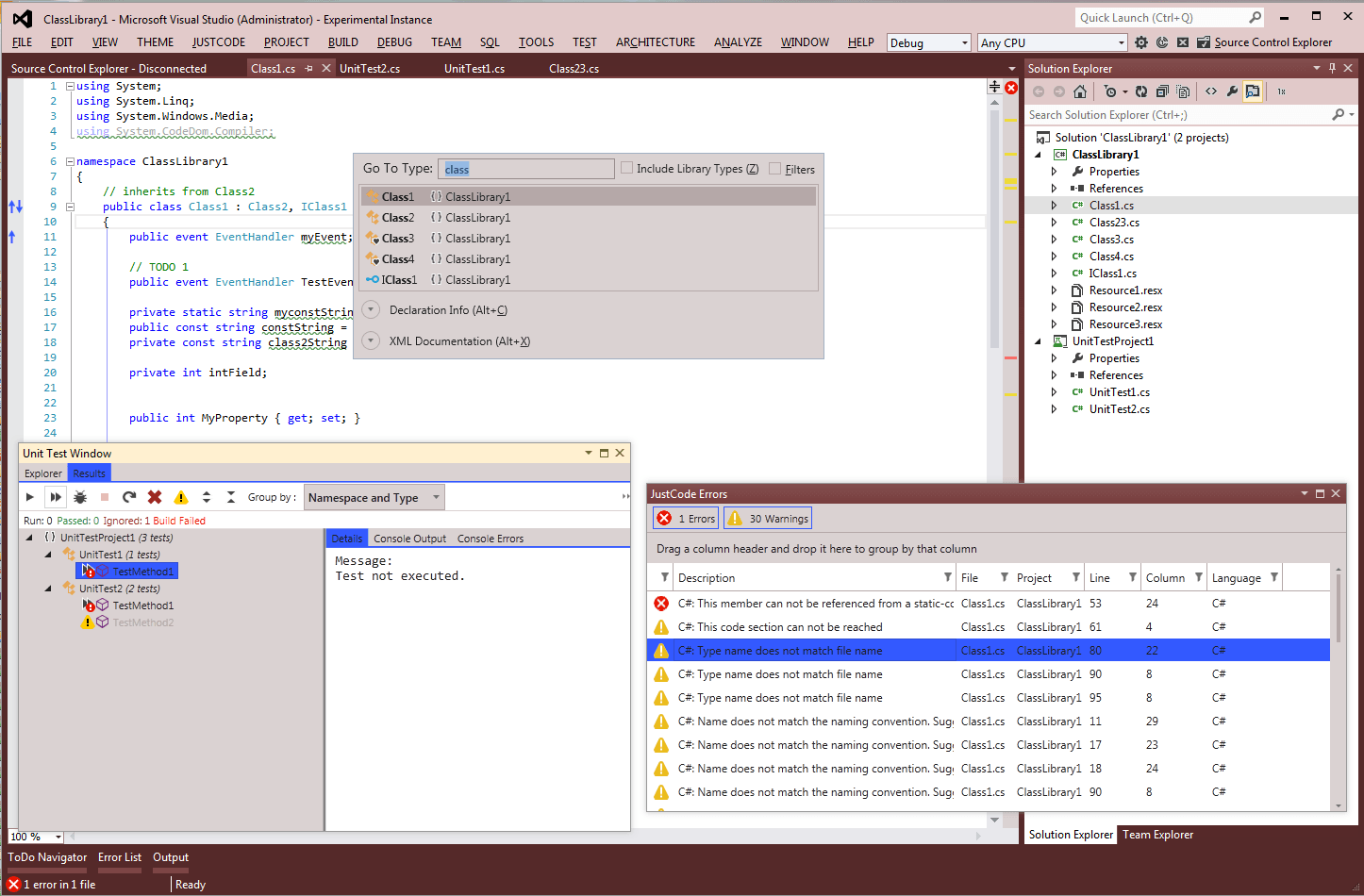Viewport: 1364px width, 896px height.
Task: Open Output panel at bottom
Action: 171,857
